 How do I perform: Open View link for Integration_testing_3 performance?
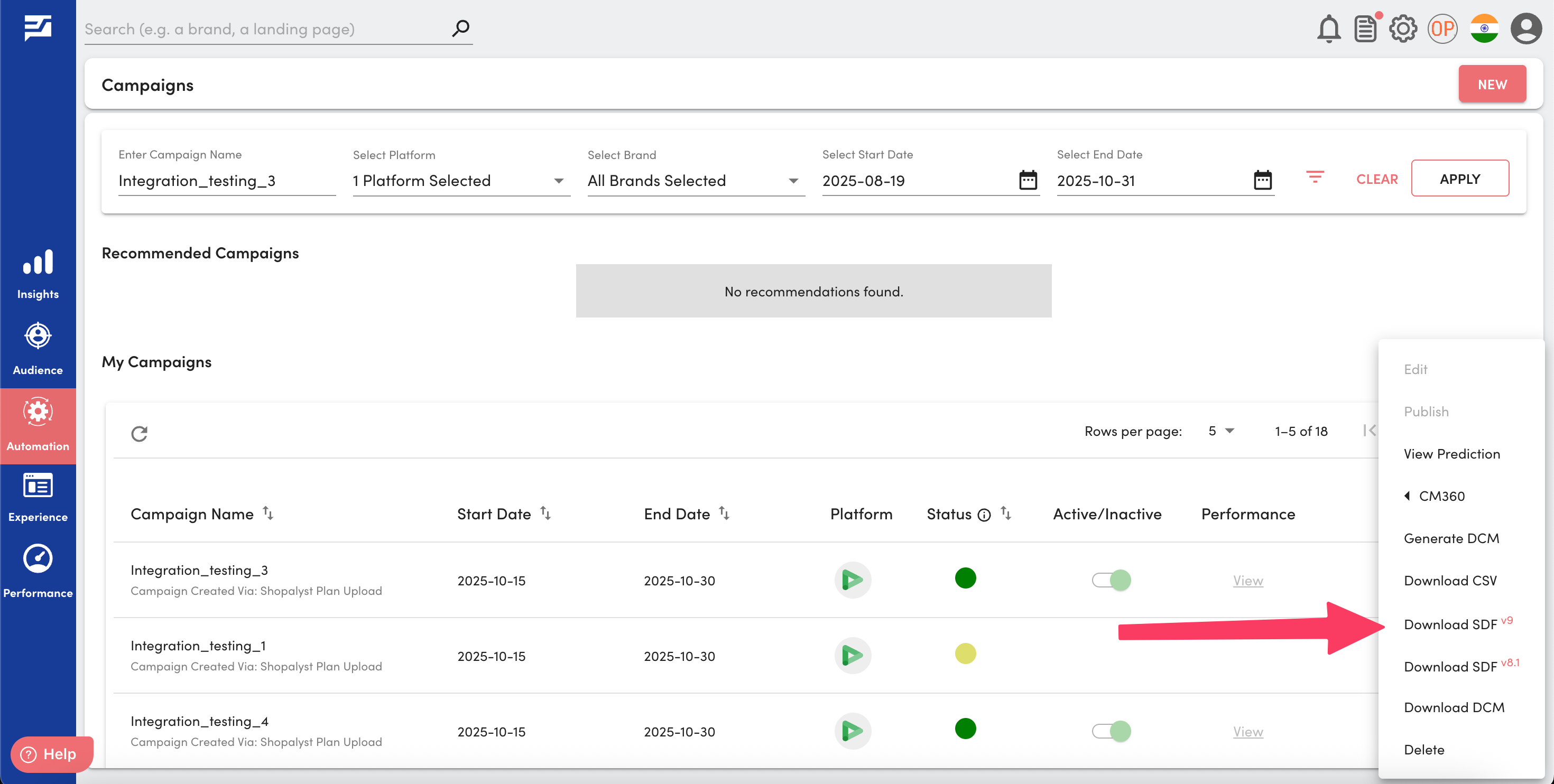point(1247,580)
